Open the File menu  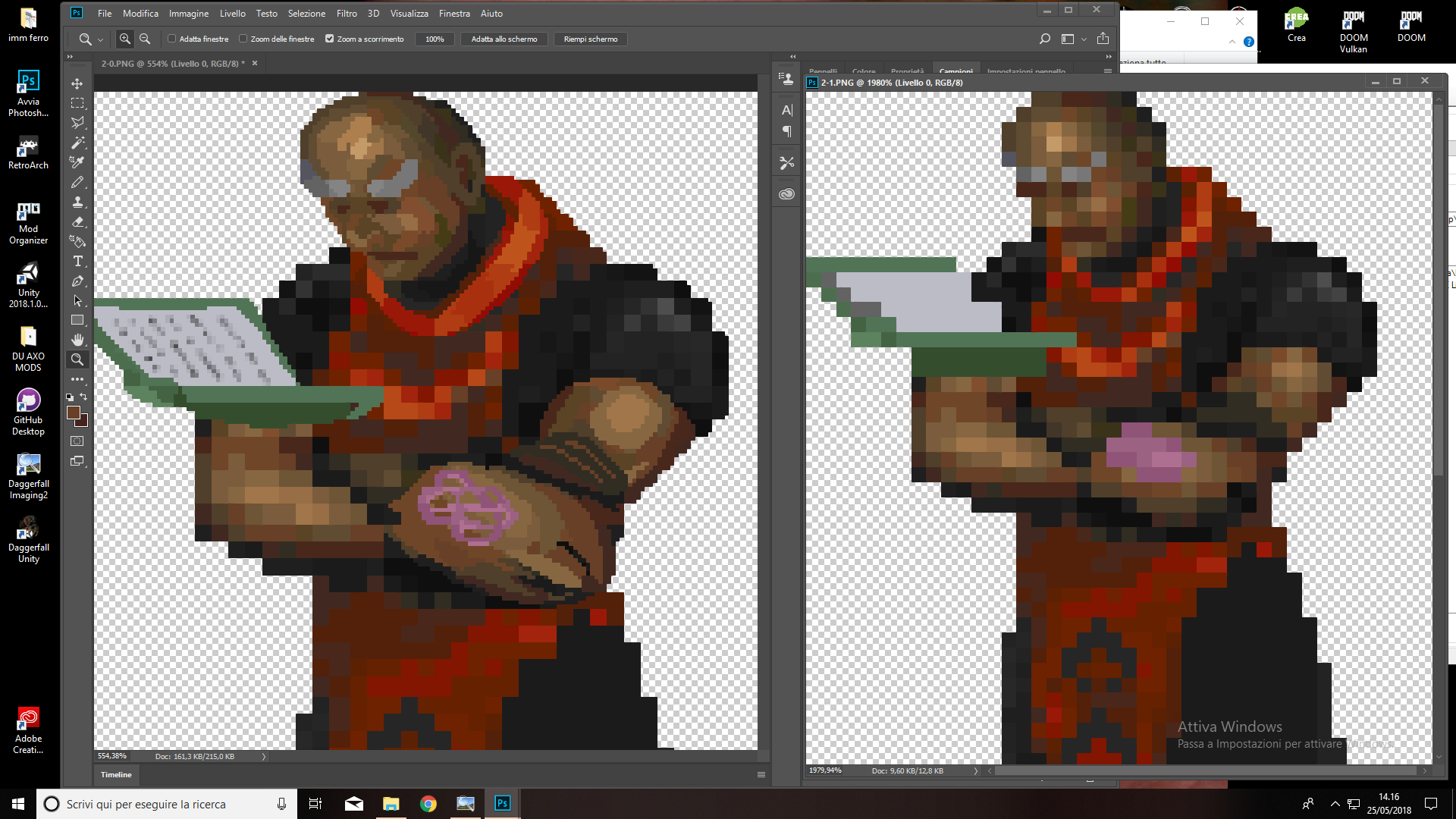[105, 14]
